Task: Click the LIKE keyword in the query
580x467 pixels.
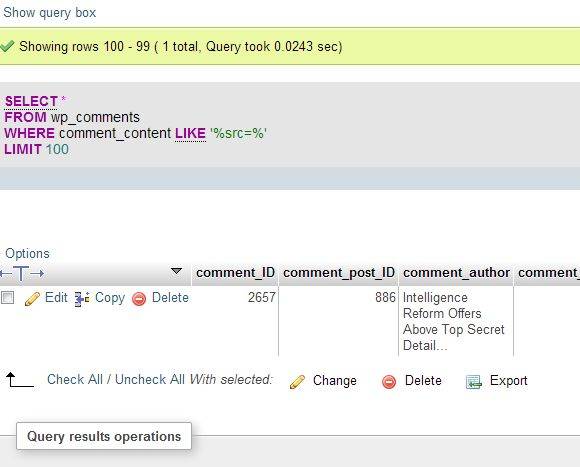Action: [190, 133]
